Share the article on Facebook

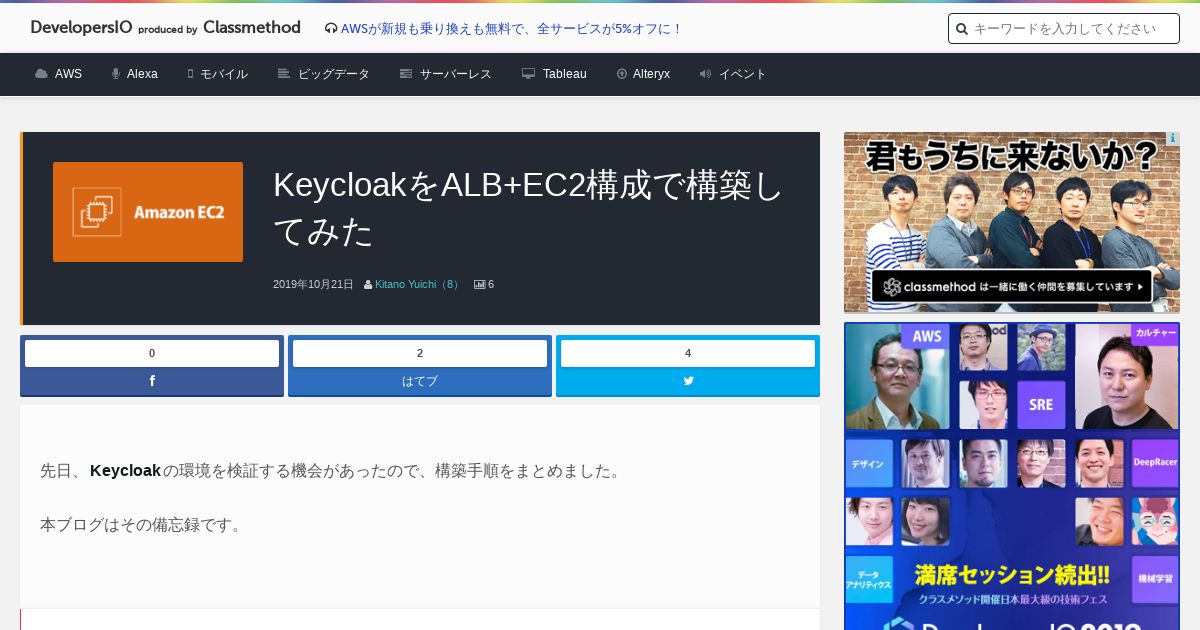pyautogui.click(x=152, y=381)
